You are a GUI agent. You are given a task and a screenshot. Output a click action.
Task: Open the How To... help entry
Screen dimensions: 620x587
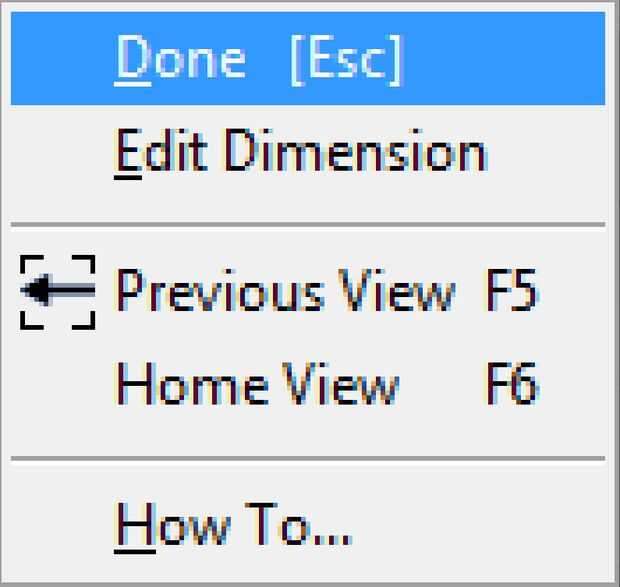click(233, 522)
